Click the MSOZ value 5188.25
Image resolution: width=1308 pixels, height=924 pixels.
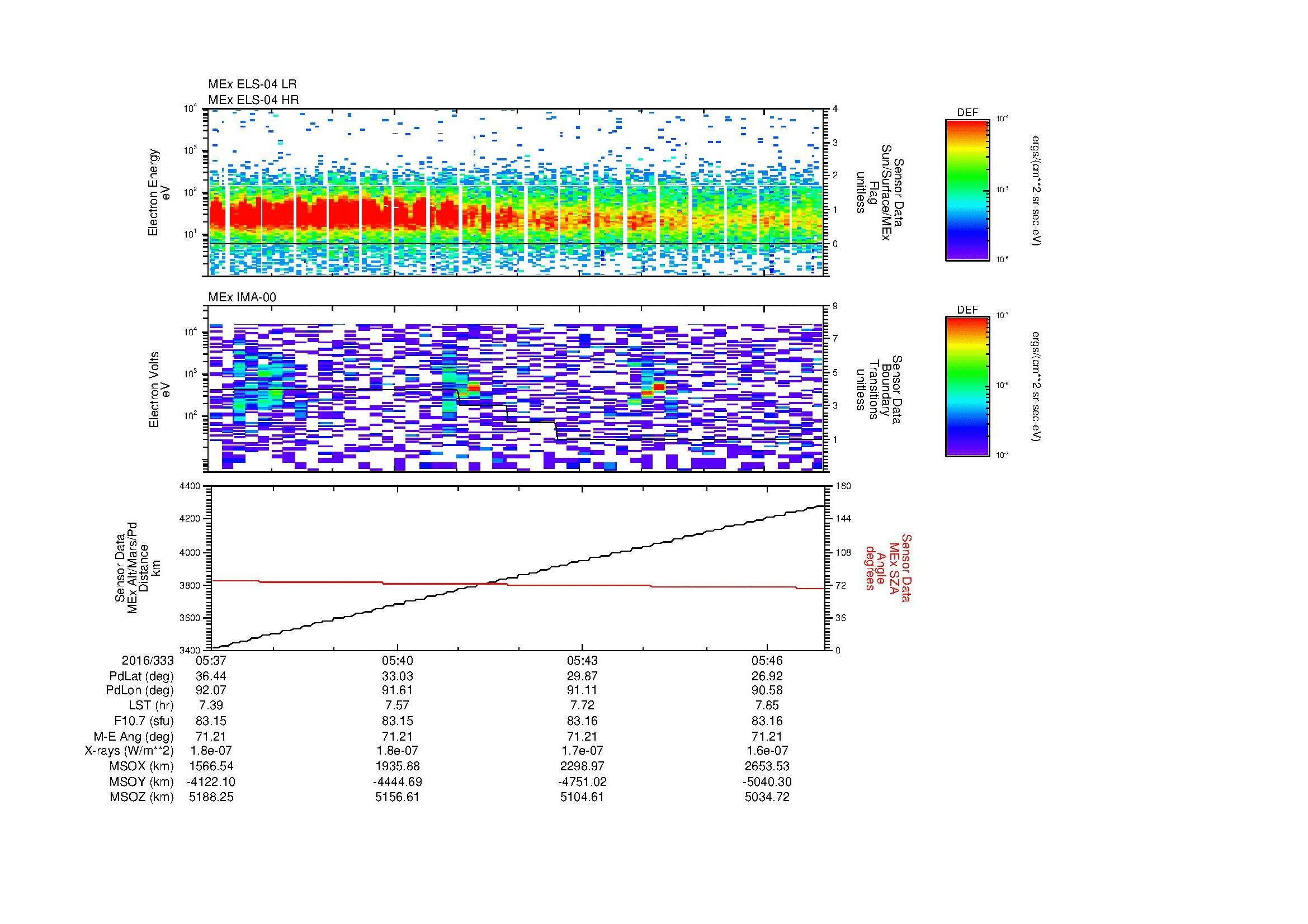coord(211,797)
